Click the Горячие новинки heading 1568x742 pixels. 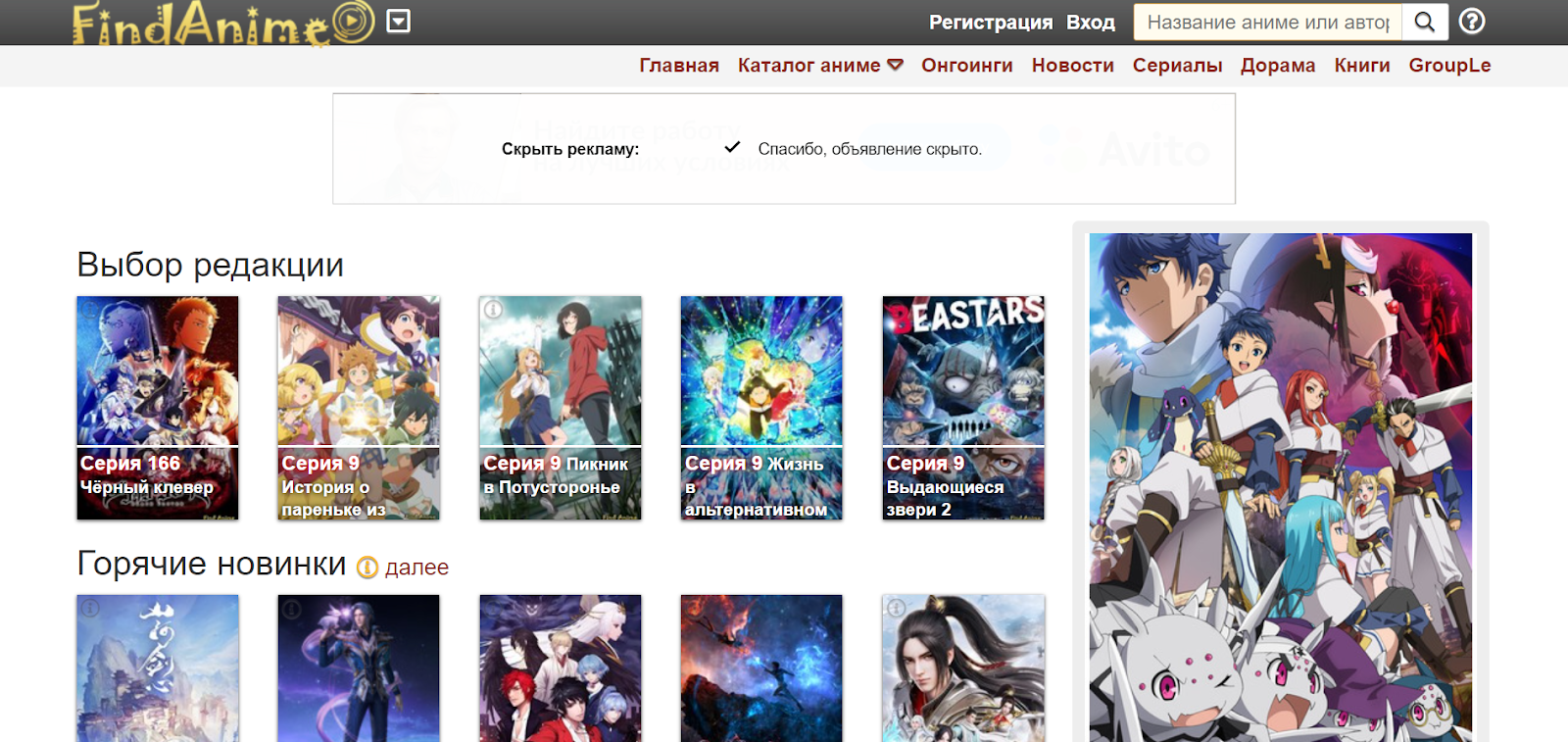[212, 564]
